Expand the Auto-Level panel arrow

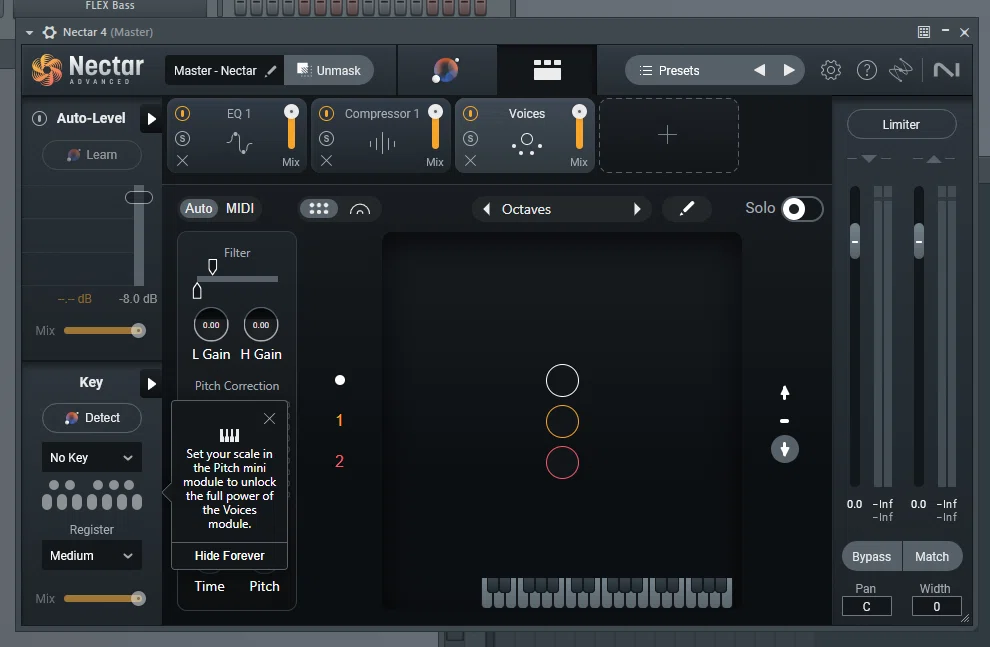click(152, 119)
